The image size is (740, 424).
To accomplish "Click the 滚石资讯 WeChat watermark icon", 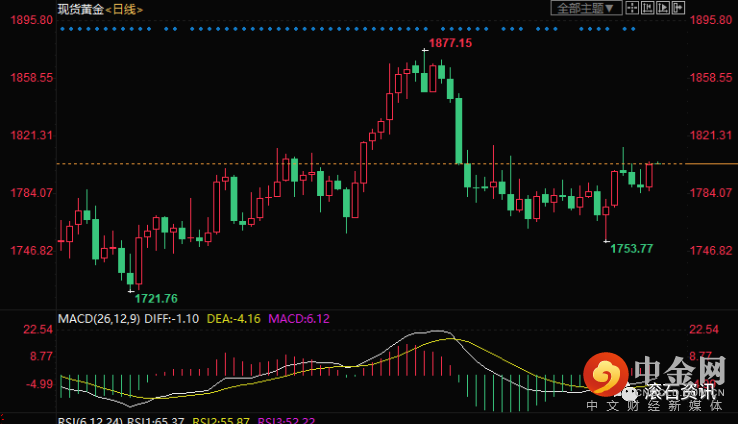I will coord(632,391).
